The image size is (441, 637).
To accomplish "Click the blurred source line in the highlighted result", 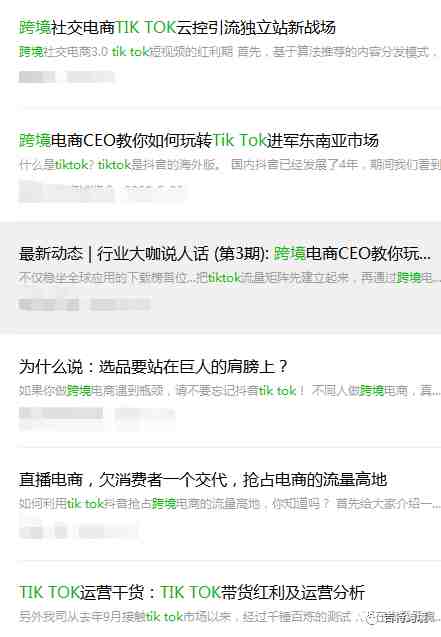I will point(84,304).
